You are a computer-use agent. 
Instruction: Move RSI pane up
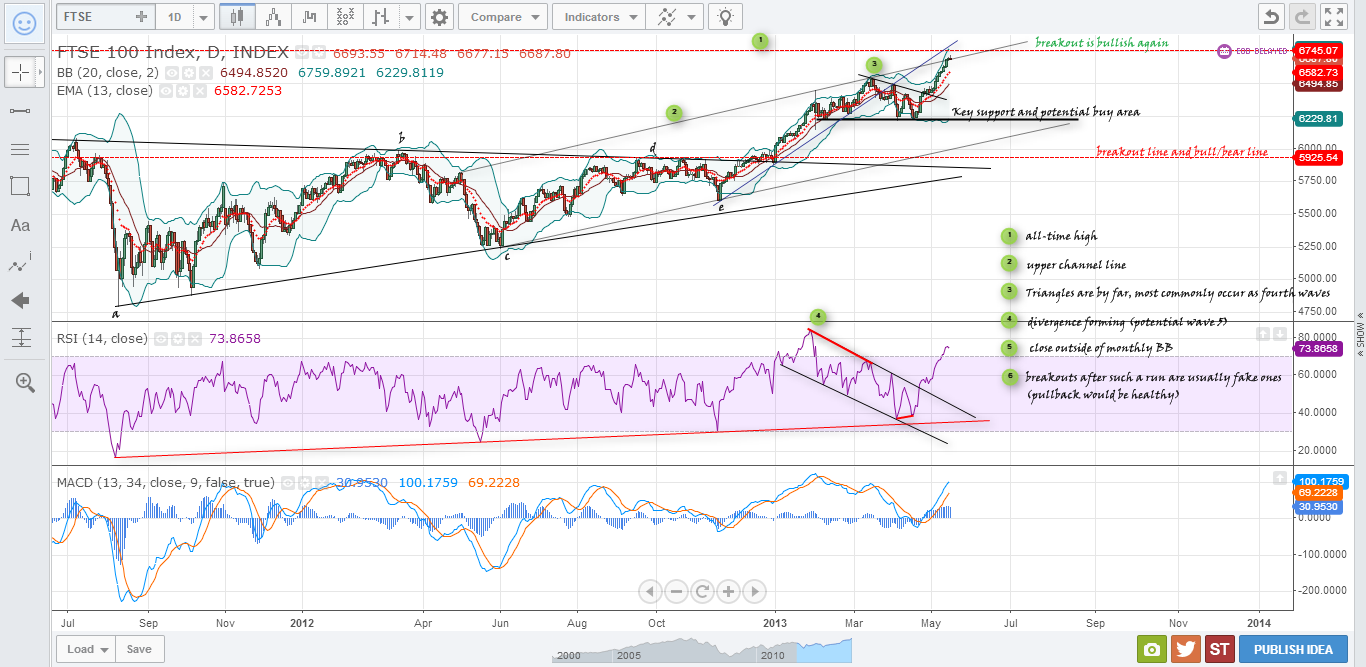tap(1263, 333)
